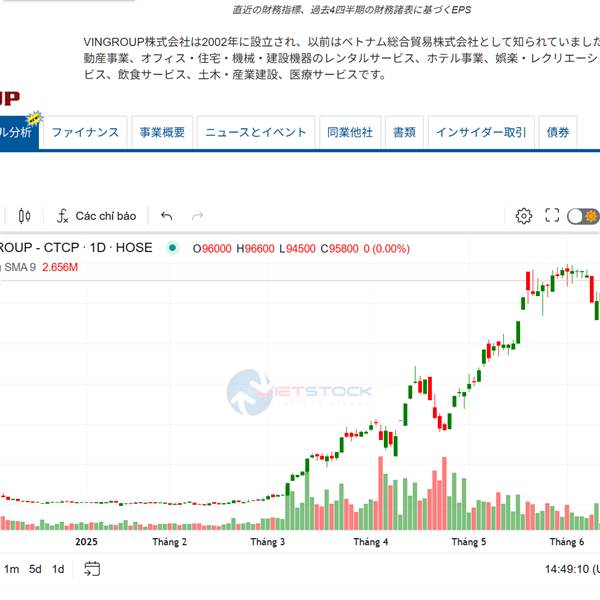Click the 2.656M volume value
600x600 pixels.
(x=60, y=267)
